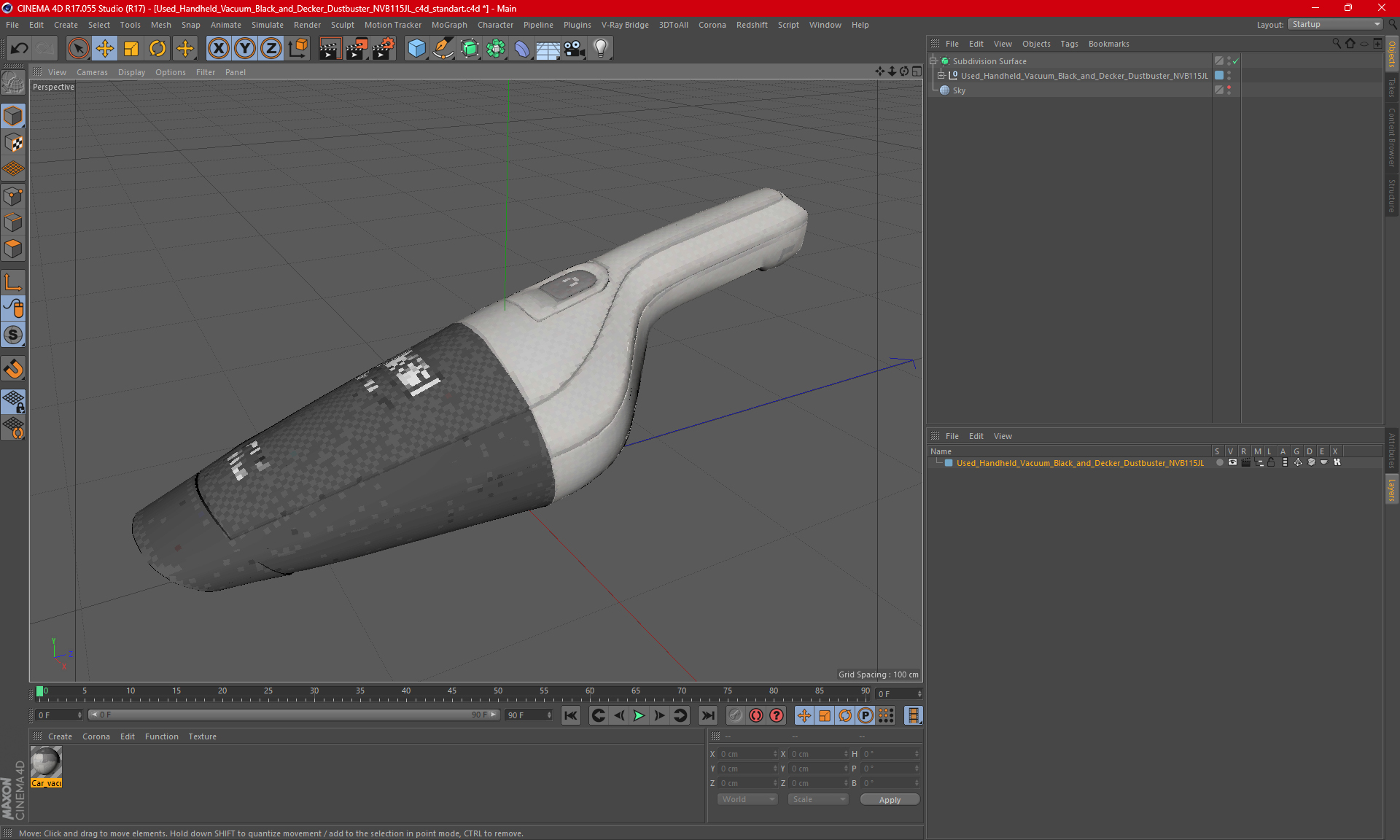Open the World coordinate dropdown
Screen dimensions: 1400x840
pyautogui.click(x=747, y=799)
